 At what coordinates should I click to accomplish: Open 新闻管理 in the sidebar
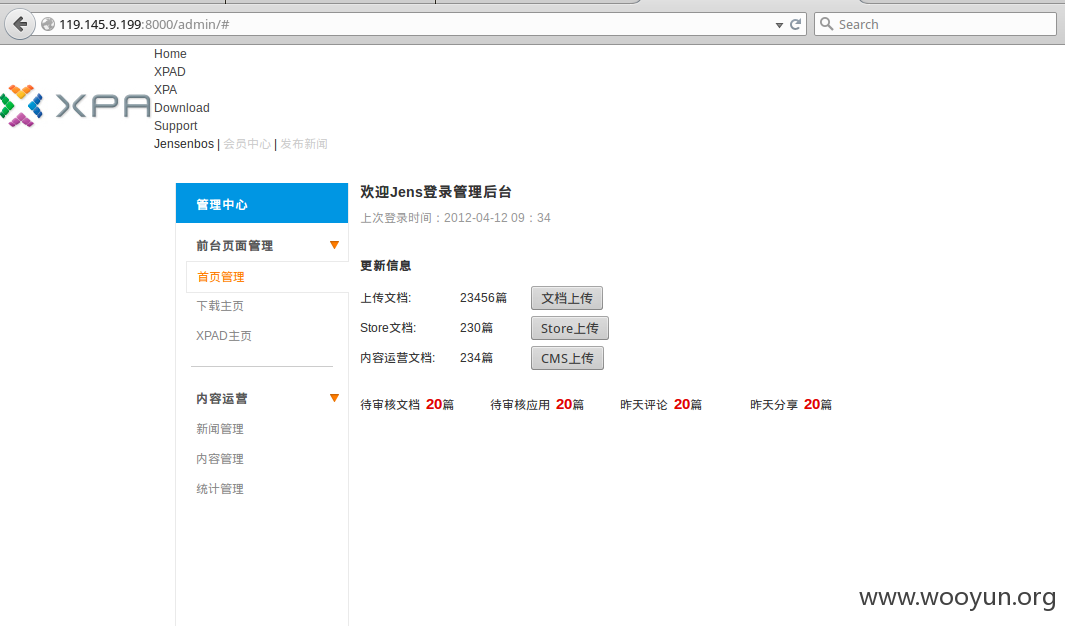220,429
